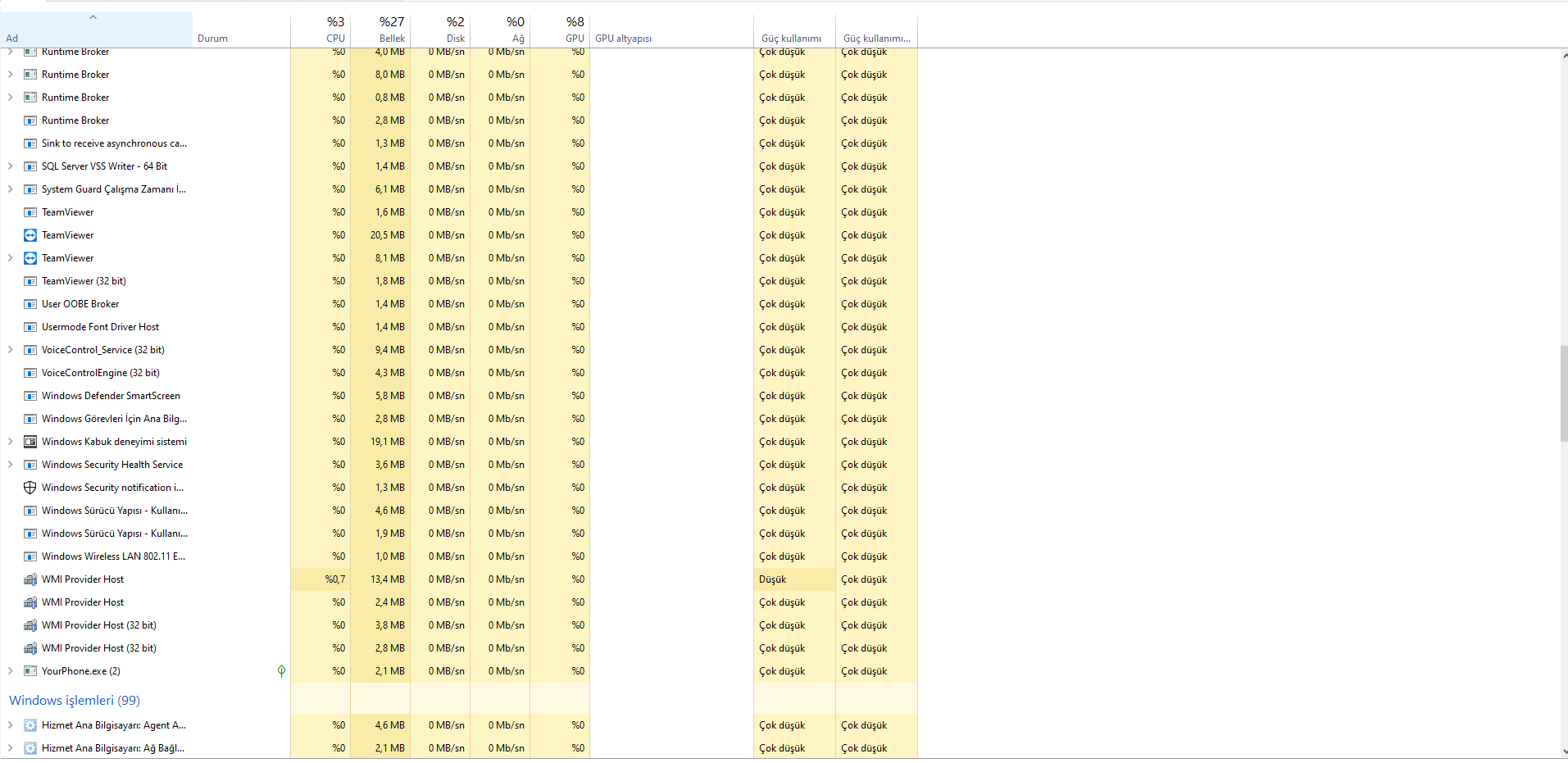1568x763 pixels.
Task: Click the green leaf status icon beside YourPhone.exe
Action: [281, 671]
